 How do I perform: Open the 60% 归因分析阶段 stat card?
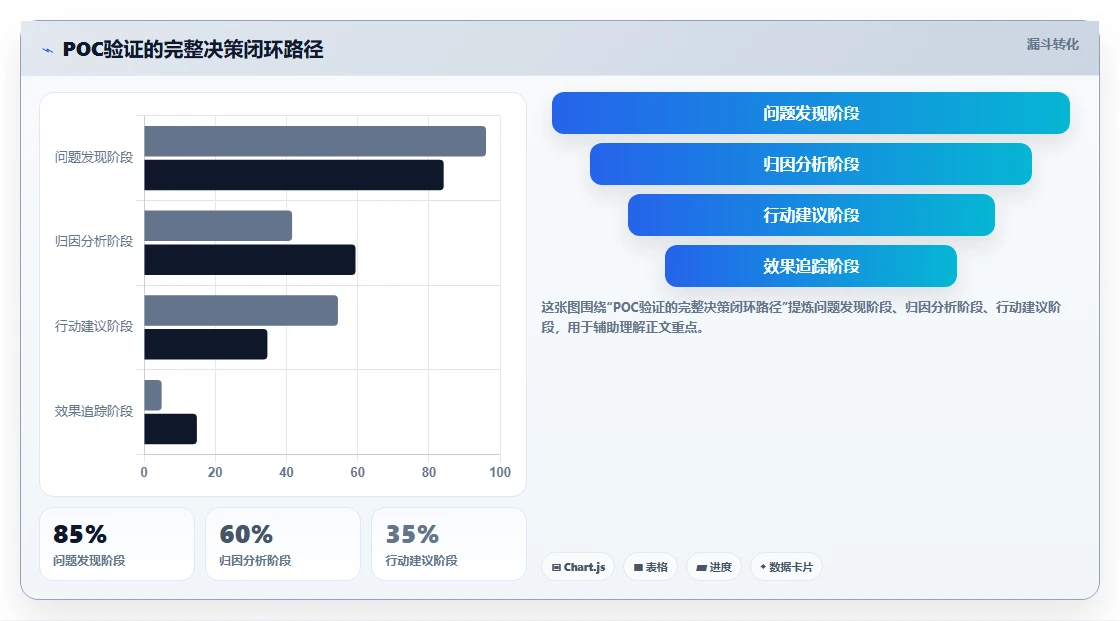[283, 544]
